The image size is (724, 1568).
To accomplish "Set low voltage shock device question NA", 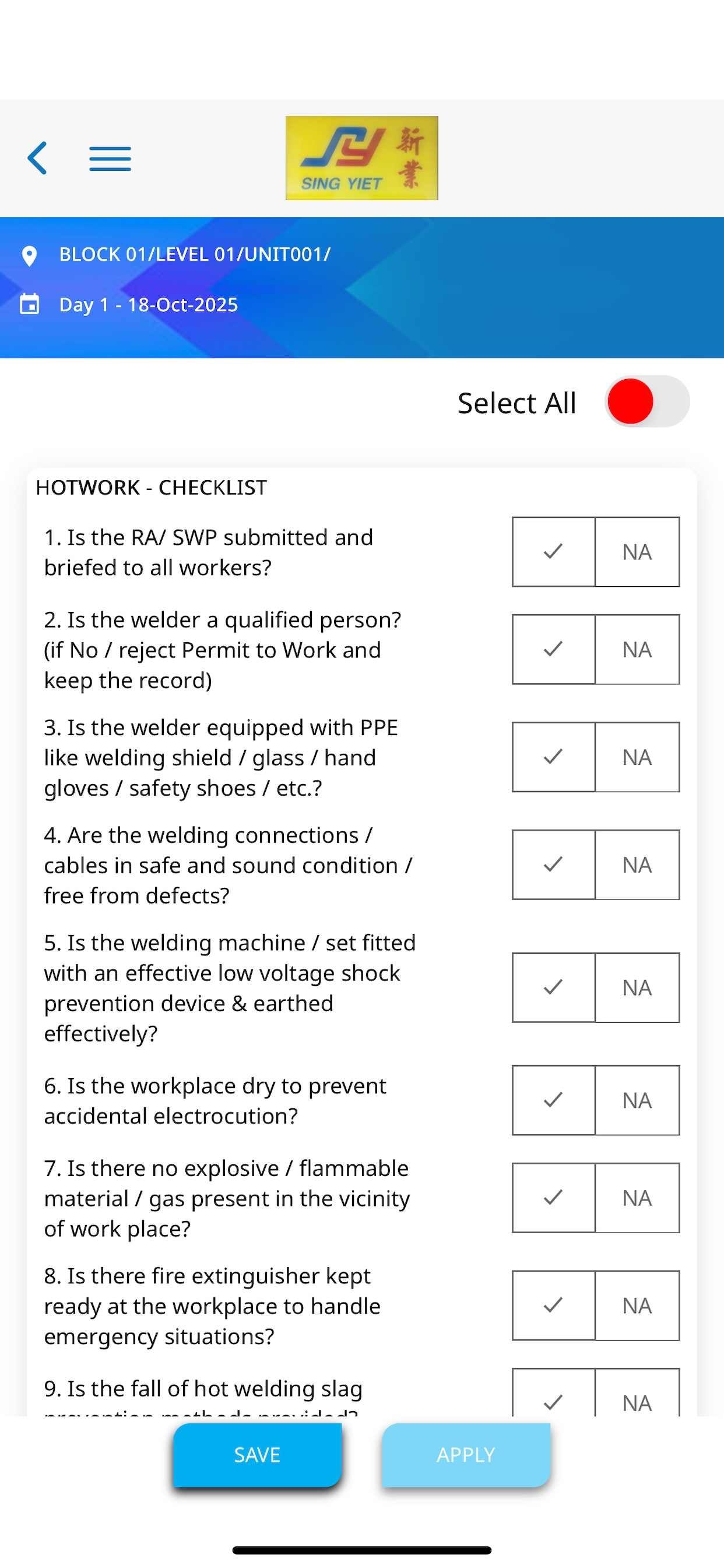I will [637, 988].
